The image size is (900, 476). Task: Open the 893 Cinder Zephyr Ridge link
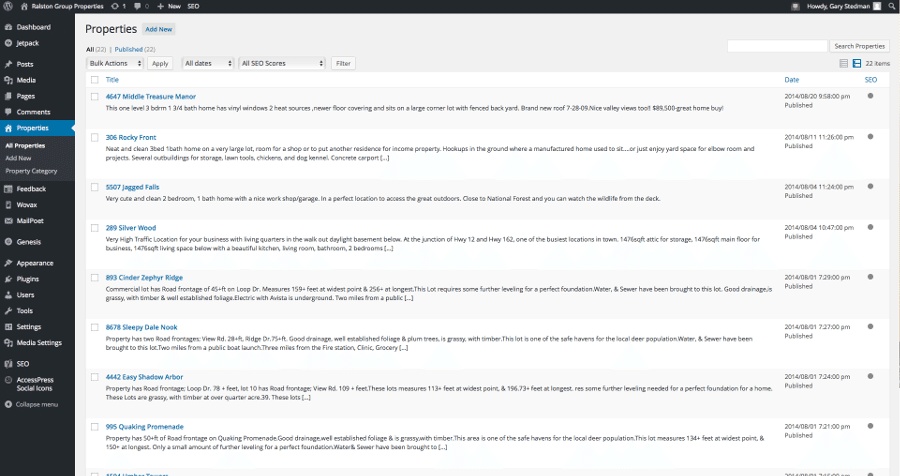pyautogui.click(x=144, y=277)
